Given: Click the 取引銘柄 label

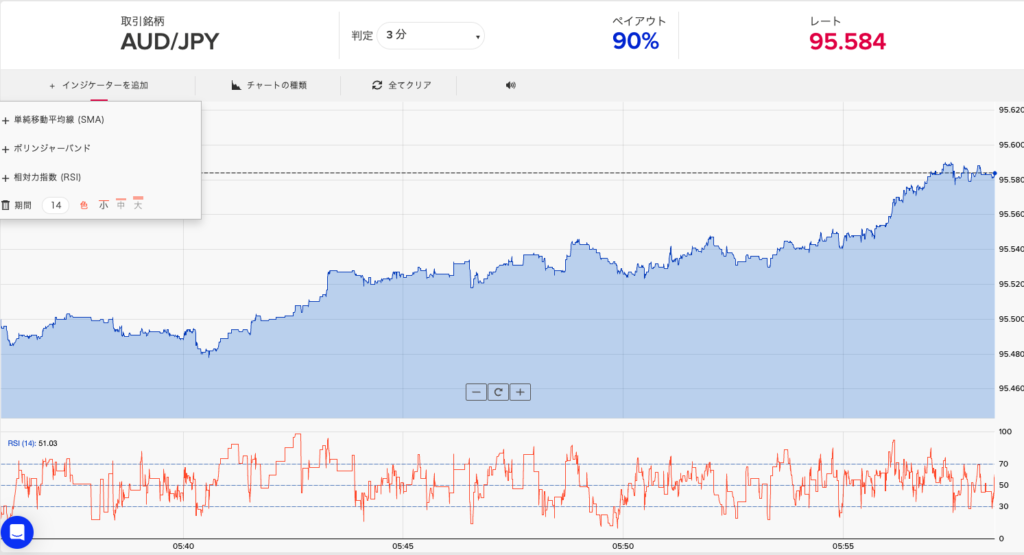Looking at the screenshot, I should (142, 21).
